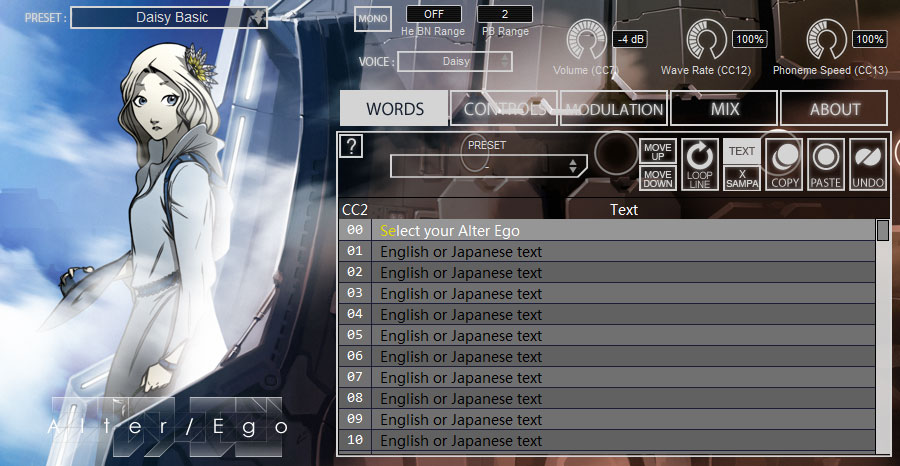Click the Wave Rate (CC12) knob
900x466 pixels.
(x=707, y=40)
